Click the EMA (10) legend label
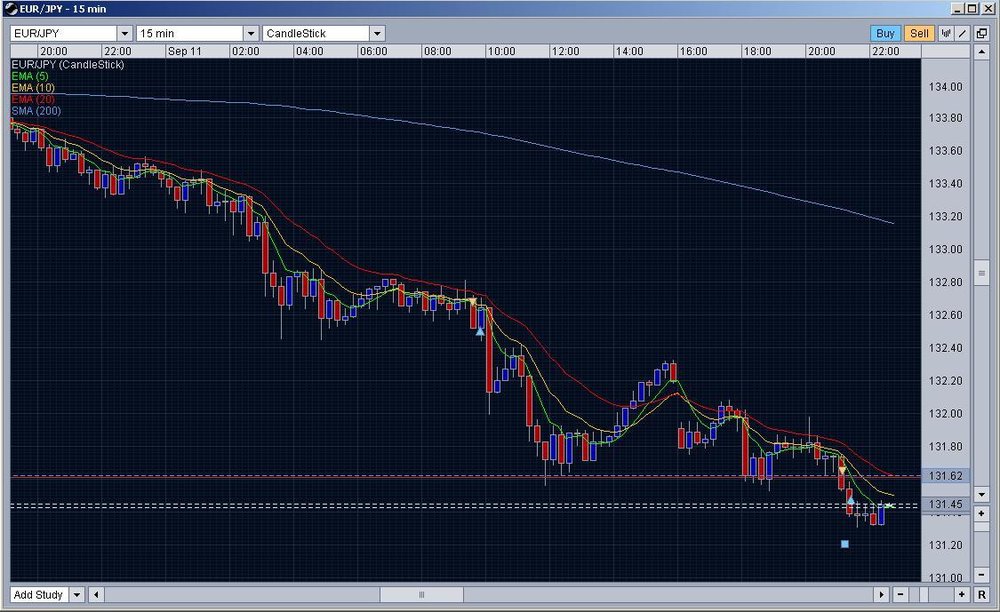Screen dimensions: 1000x612 [x=33, y=87]
